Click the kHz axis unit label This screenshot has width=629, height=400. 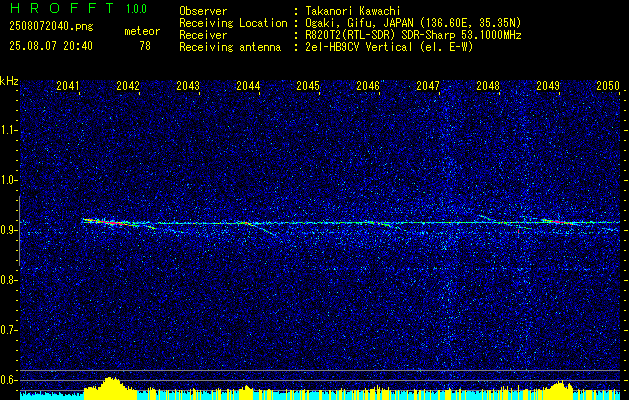(9, 81)
